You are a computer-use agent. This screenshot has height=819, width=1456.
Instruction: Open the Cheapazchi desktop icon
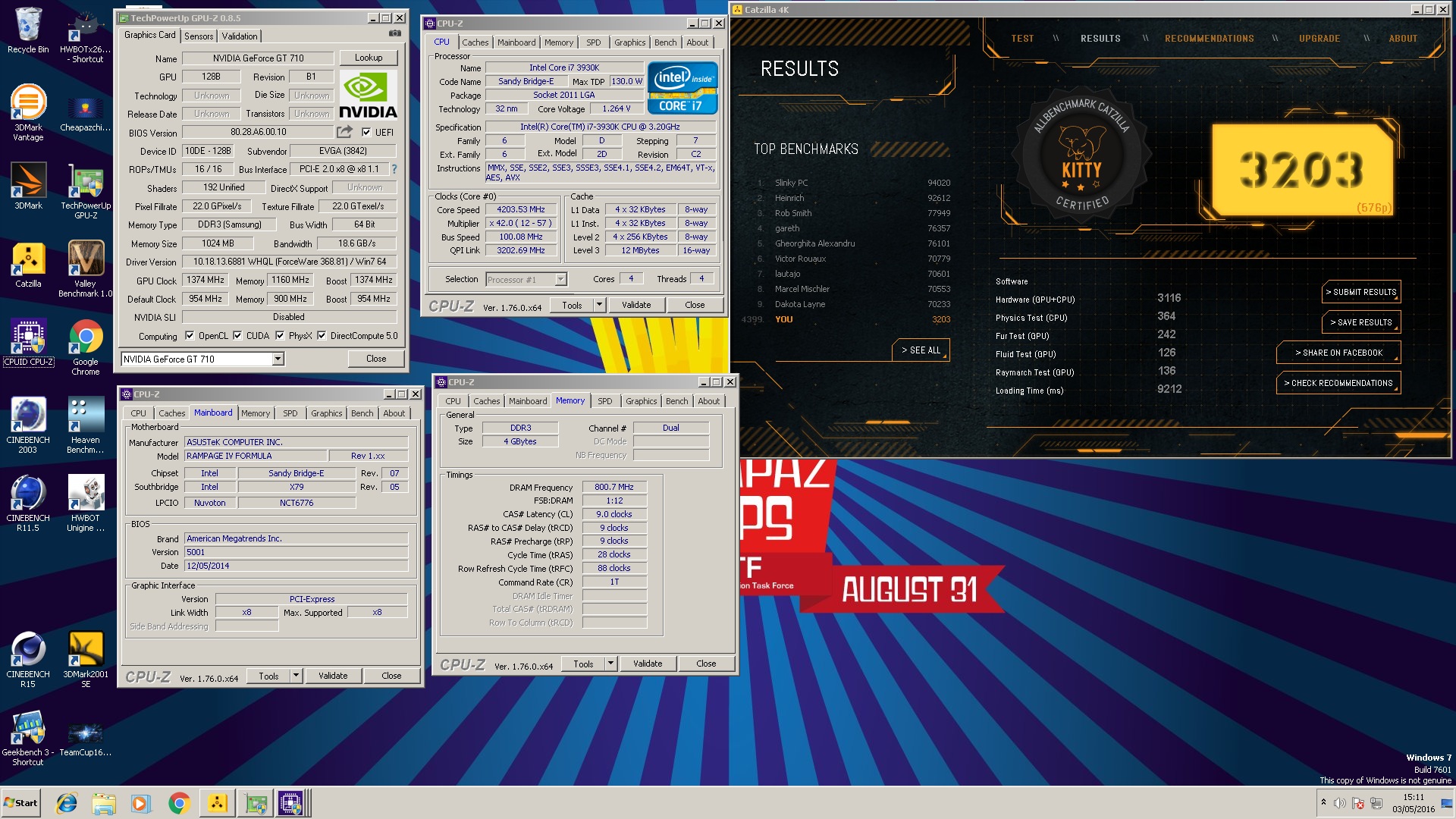(x=86, y=112)
